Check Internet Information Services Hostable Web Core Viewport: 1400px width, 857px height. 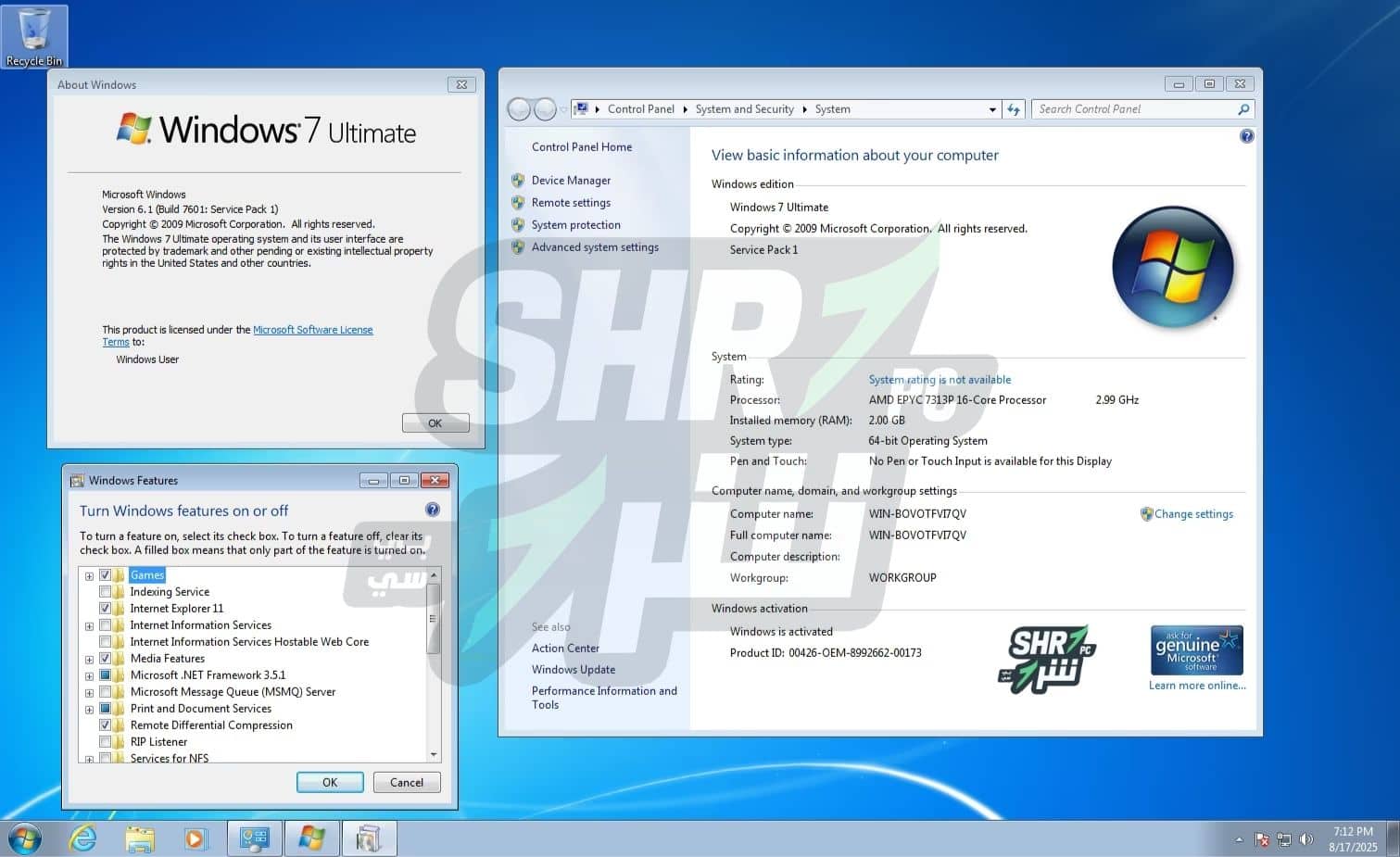(105, 642)
